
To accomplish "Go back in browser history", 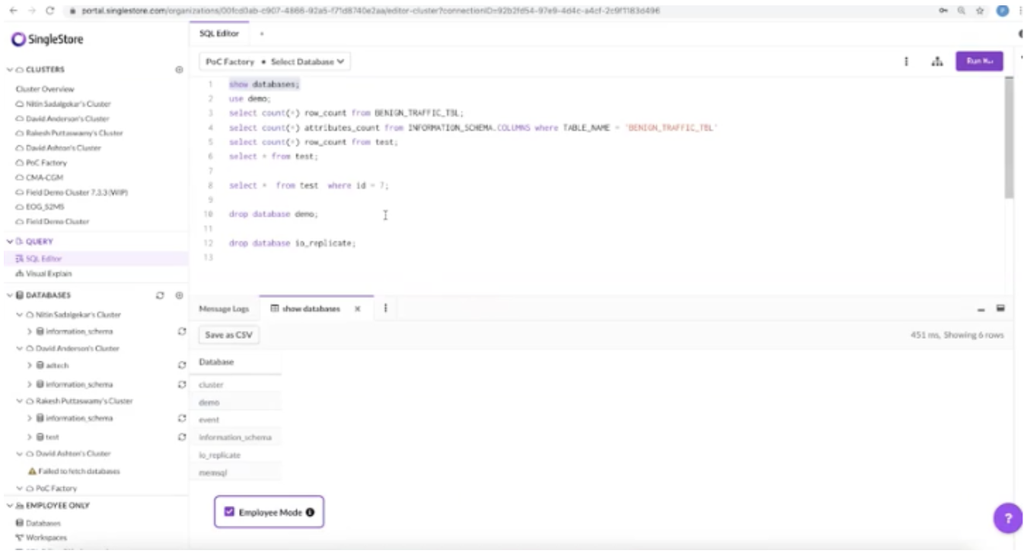I will point(13,10).
